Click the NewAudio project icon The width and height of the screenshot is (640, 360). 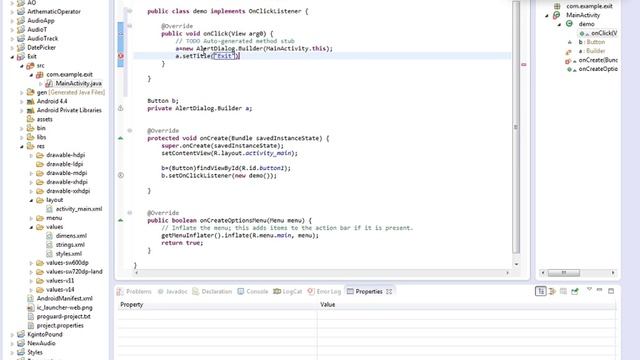[21, 343]
